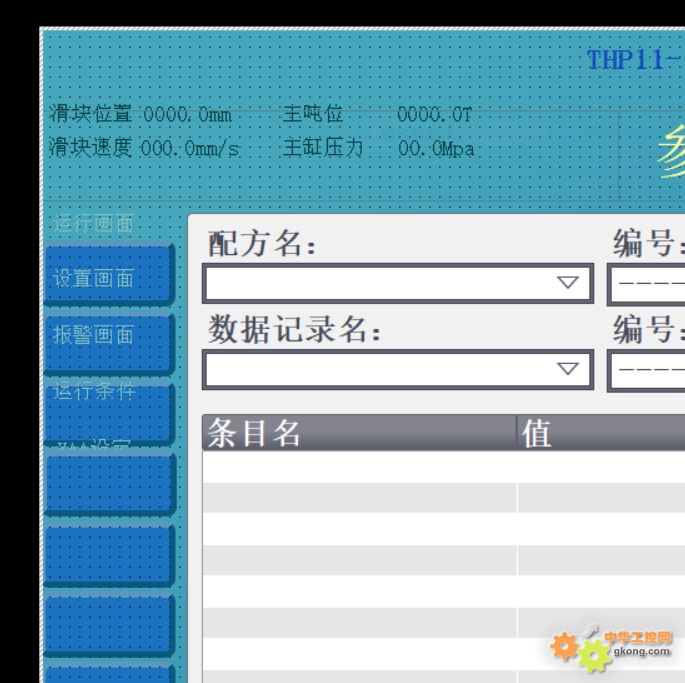The image size is (685, 683).
Task: Expand the 配方名 dropdown arrow
Action: (x=568, y=283)
